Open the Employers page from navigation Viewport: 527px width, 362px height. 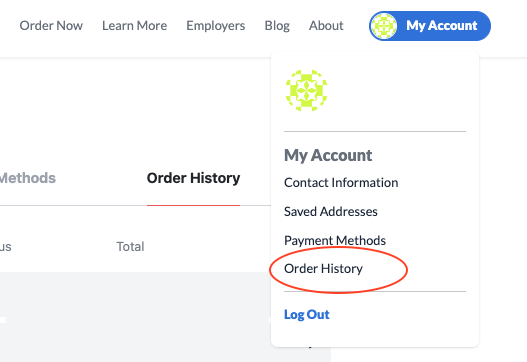(216, 26)
